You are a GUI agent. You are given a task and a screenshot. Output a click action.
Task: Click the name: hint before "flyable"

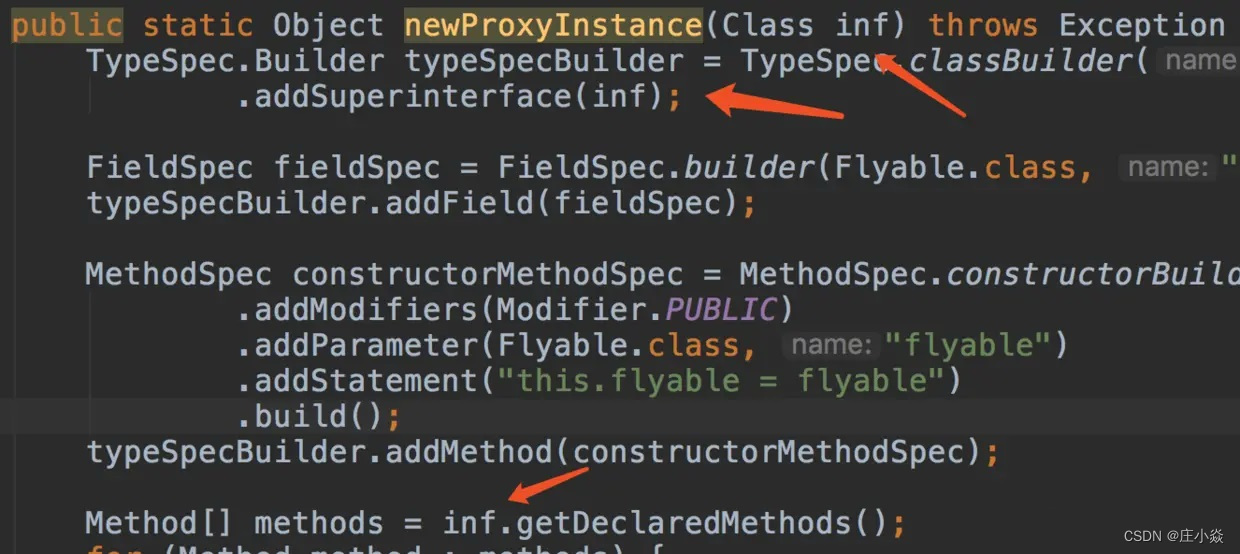click(831, 346)
